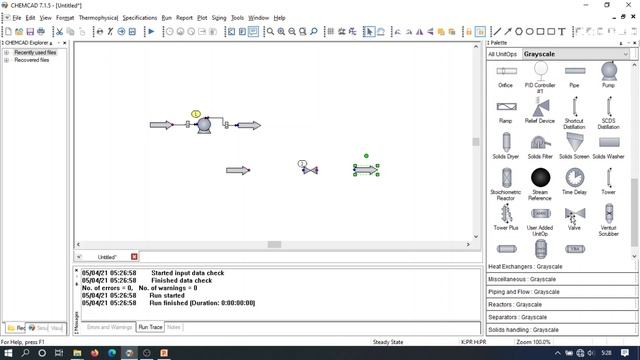Open the Specifications menu
The image size is (640, 360).
pyautogui.click(x=140, y=18)
